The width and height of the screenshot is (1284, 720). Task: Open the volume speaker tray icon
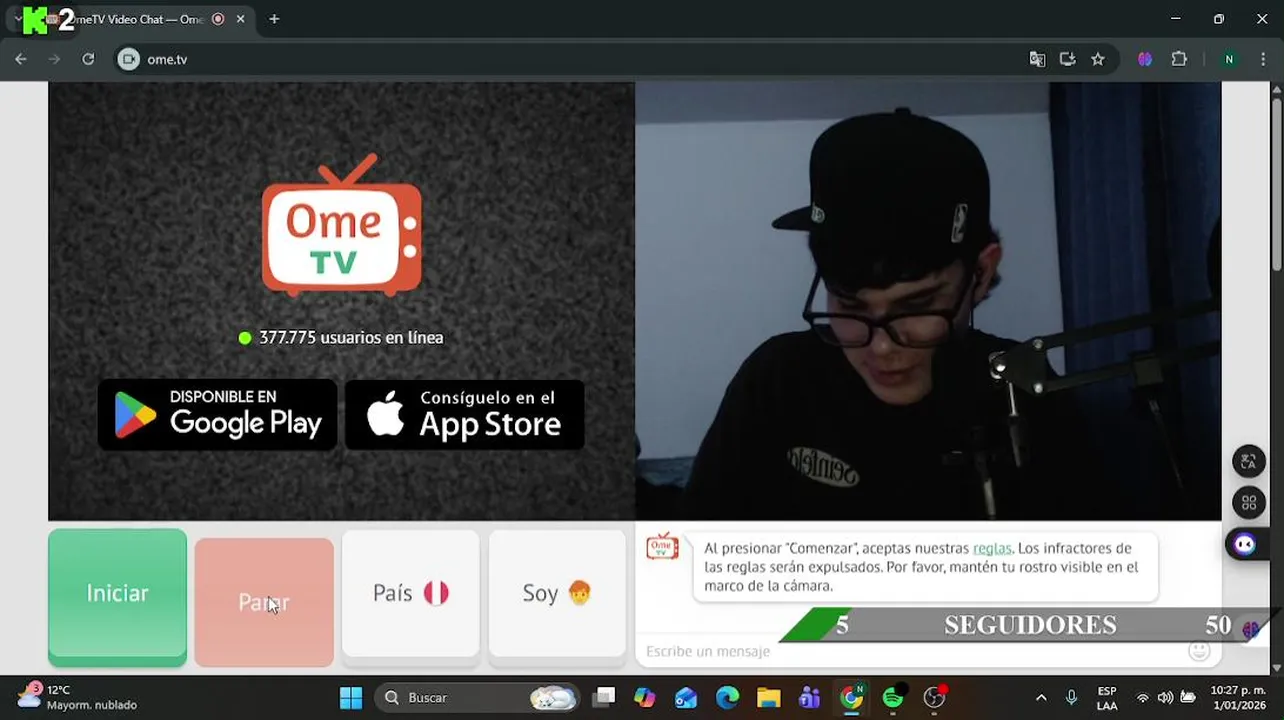coord(1165,697)
